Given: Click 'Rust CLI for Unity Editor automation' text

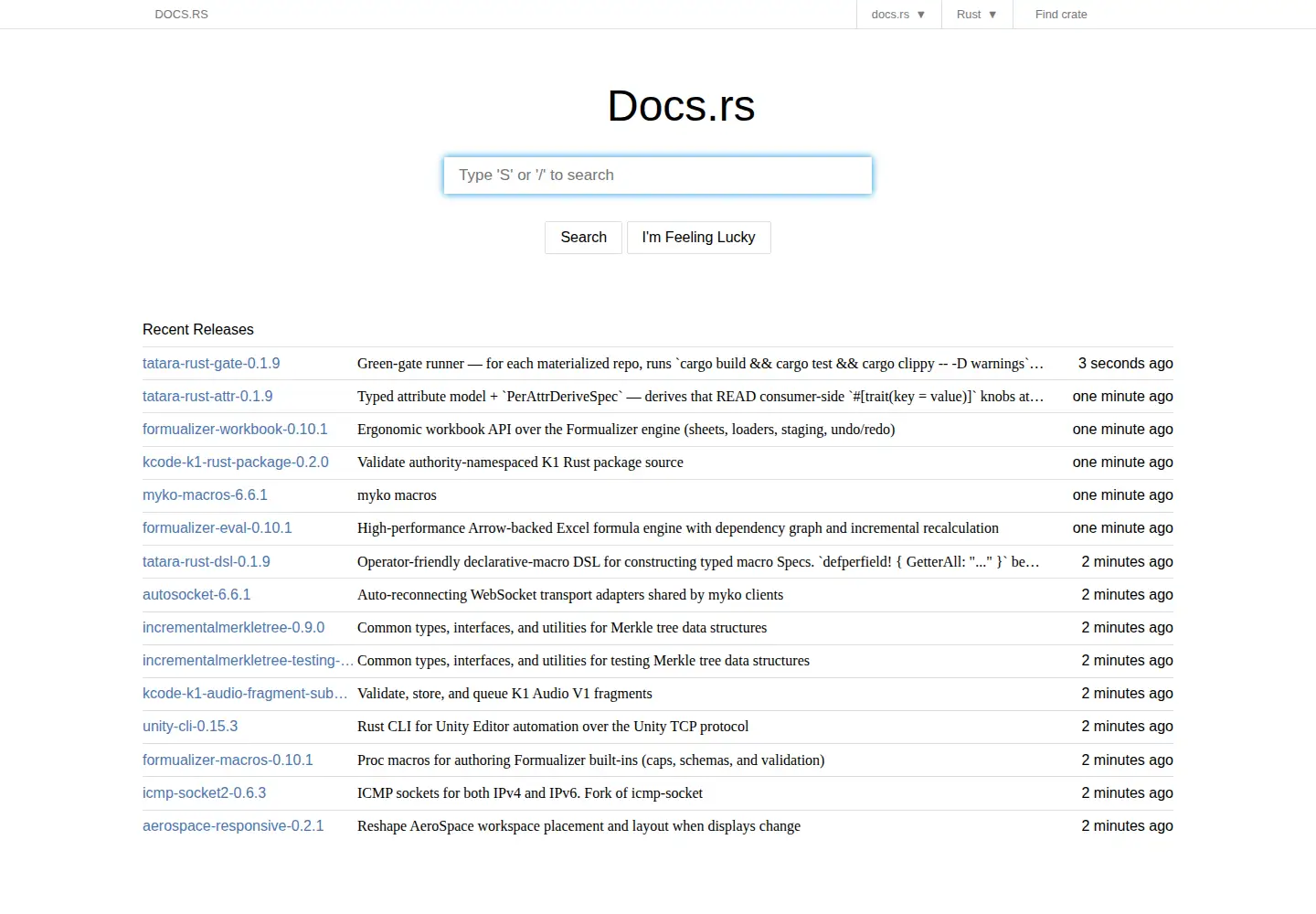Looking at the screenshot, I should [553, 727].
